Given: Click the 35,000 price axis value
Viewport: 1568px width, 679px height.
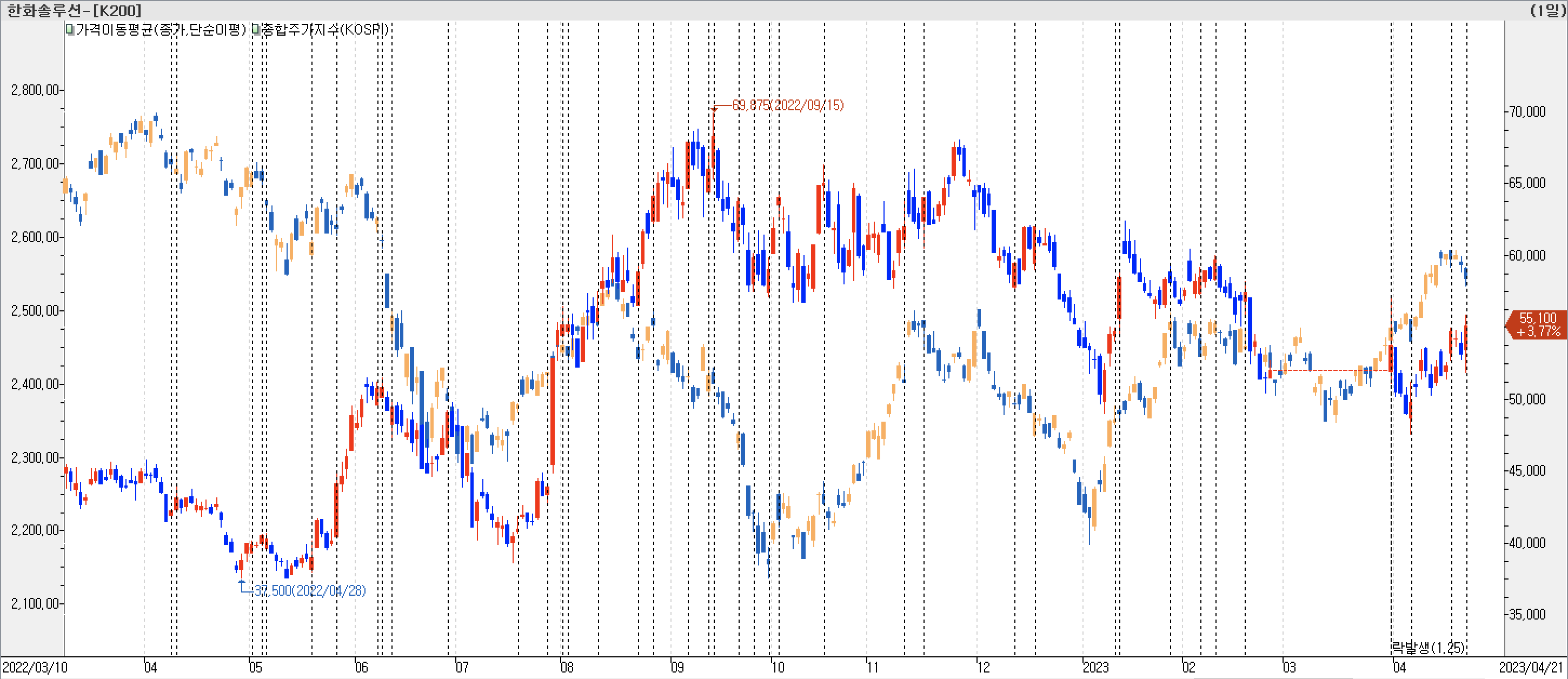Looking at the screenshot, I should tap(1527, 615).
